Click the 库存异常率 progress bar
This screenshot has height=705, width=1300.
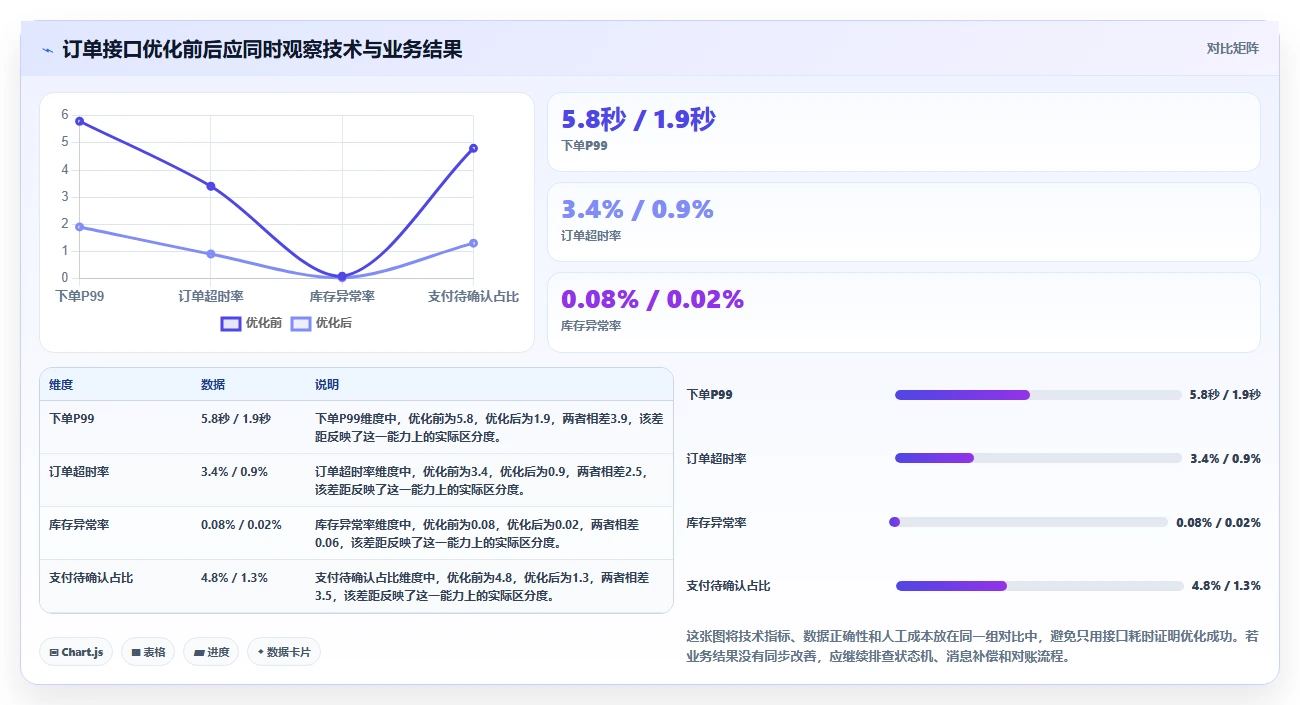(1028, 522)
